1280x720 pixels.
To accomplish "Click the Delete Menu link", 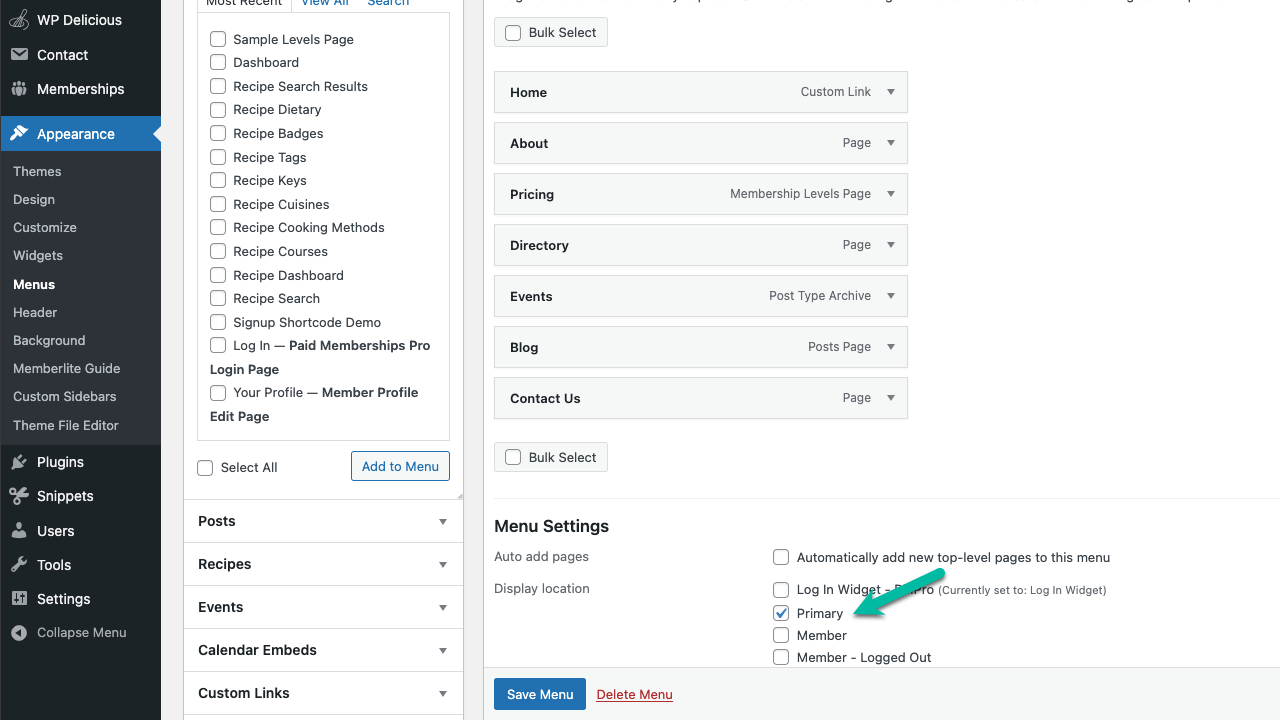I will tap(634, 694).
